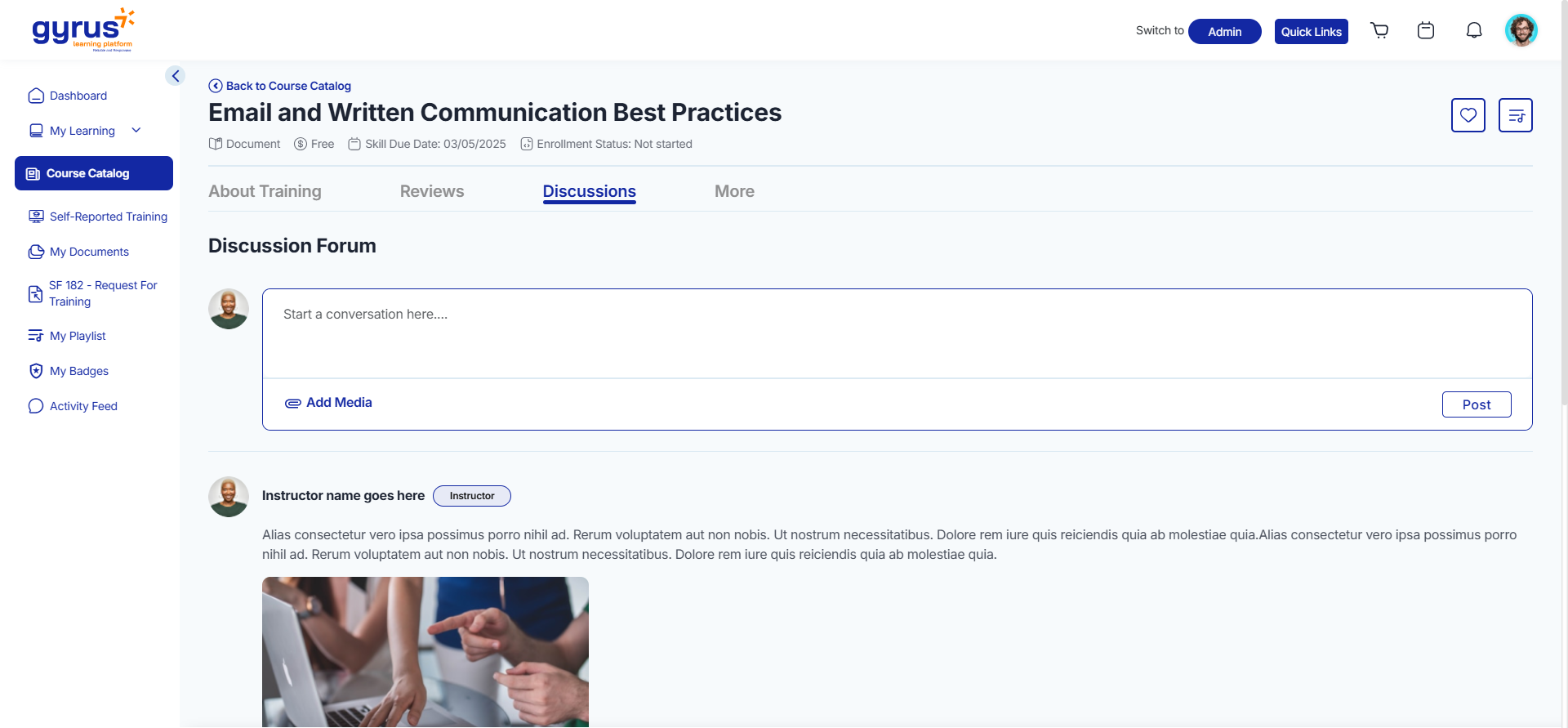Collapse the sidebar with chevron arrow

coord(175,76)
